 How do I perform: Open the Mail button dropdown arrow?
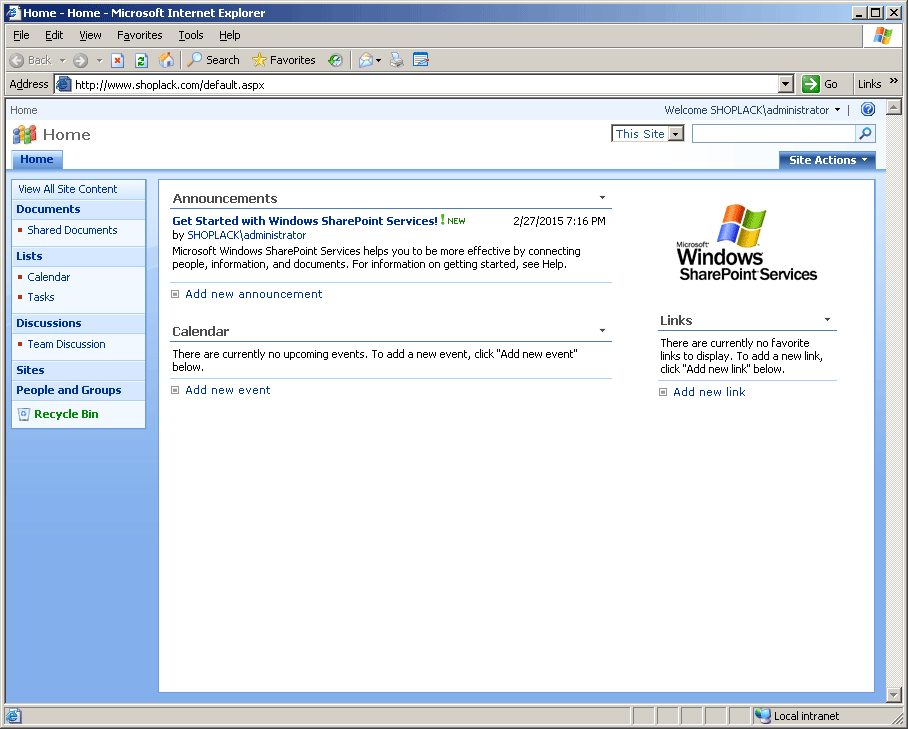[378, 60]
